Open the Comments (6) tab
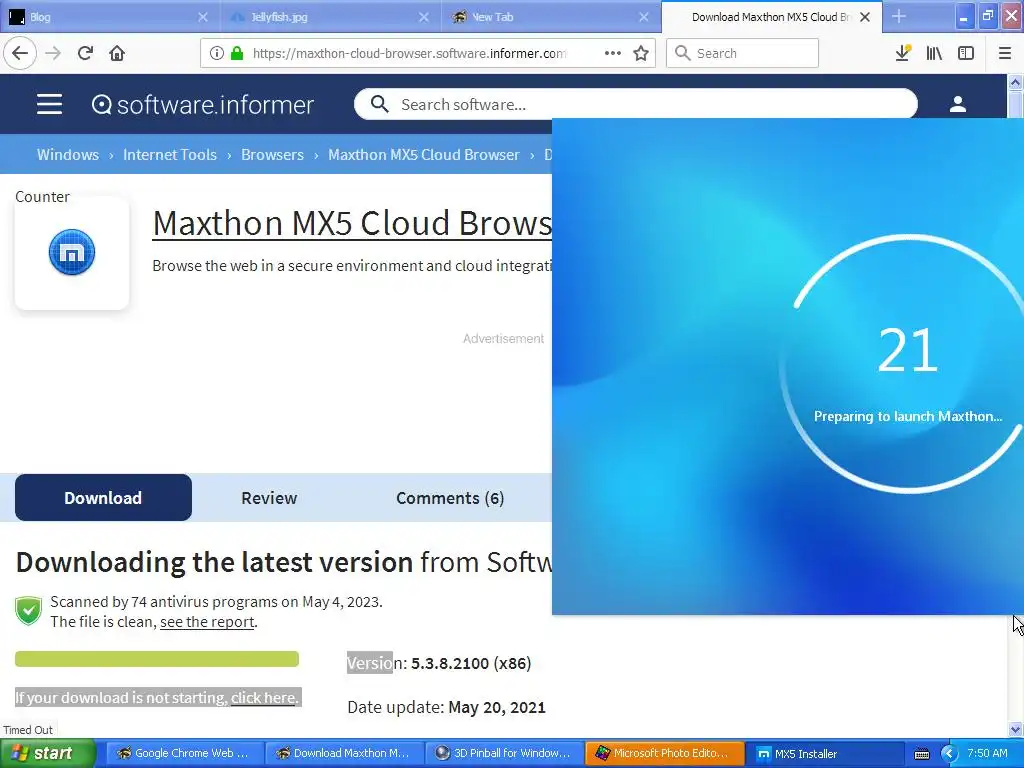The image size is (1024, 768). [450, 498]
